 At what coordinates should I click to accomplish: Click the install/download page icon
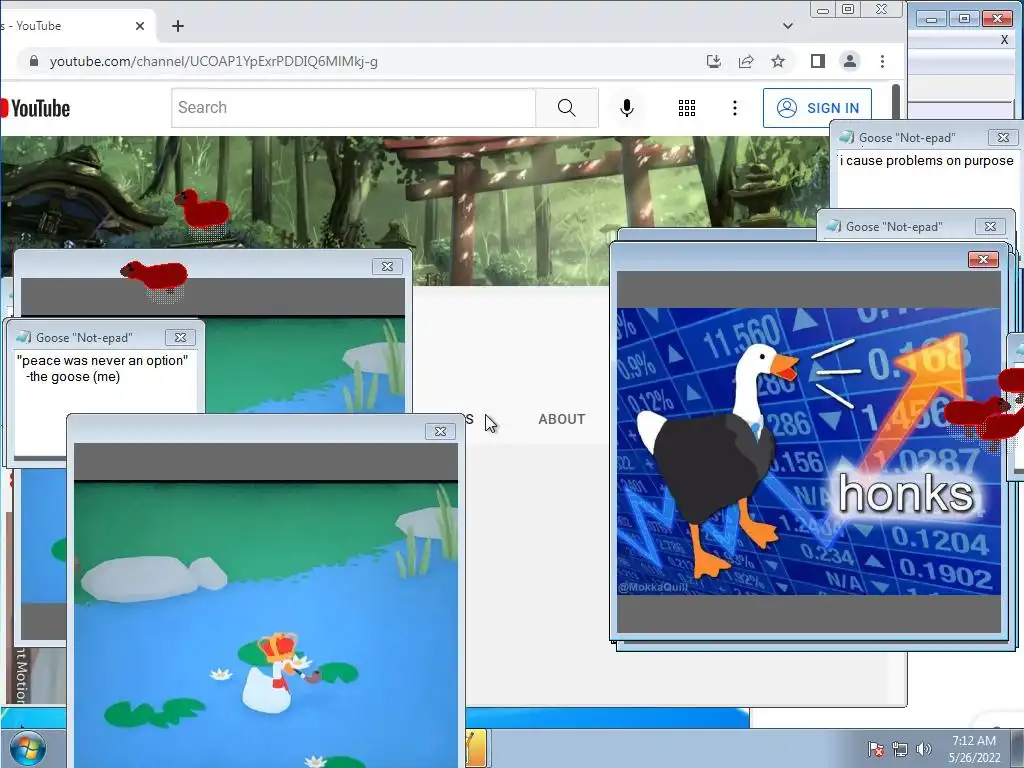click(714, 61)
